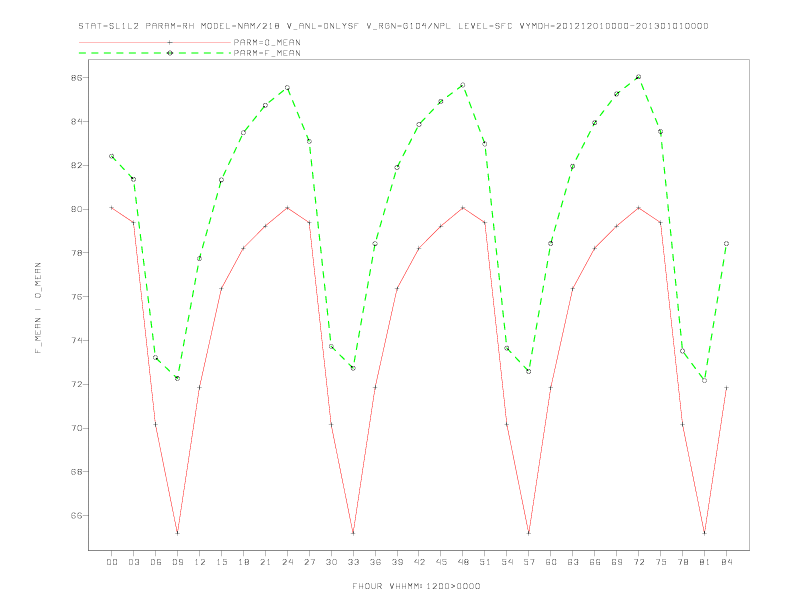Click x-axis tick label 39
Screen dimensions: 792x612
coord(398,562)
